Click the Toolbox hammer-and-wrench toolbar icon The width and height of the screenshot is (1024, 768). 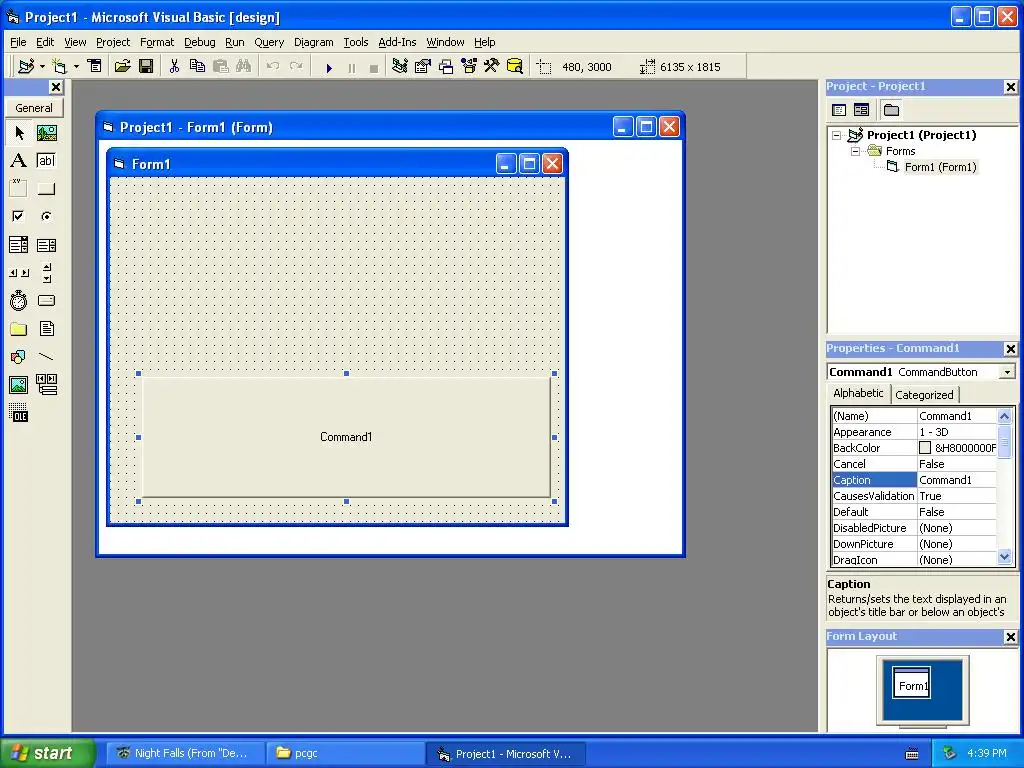tap(491, 66)
